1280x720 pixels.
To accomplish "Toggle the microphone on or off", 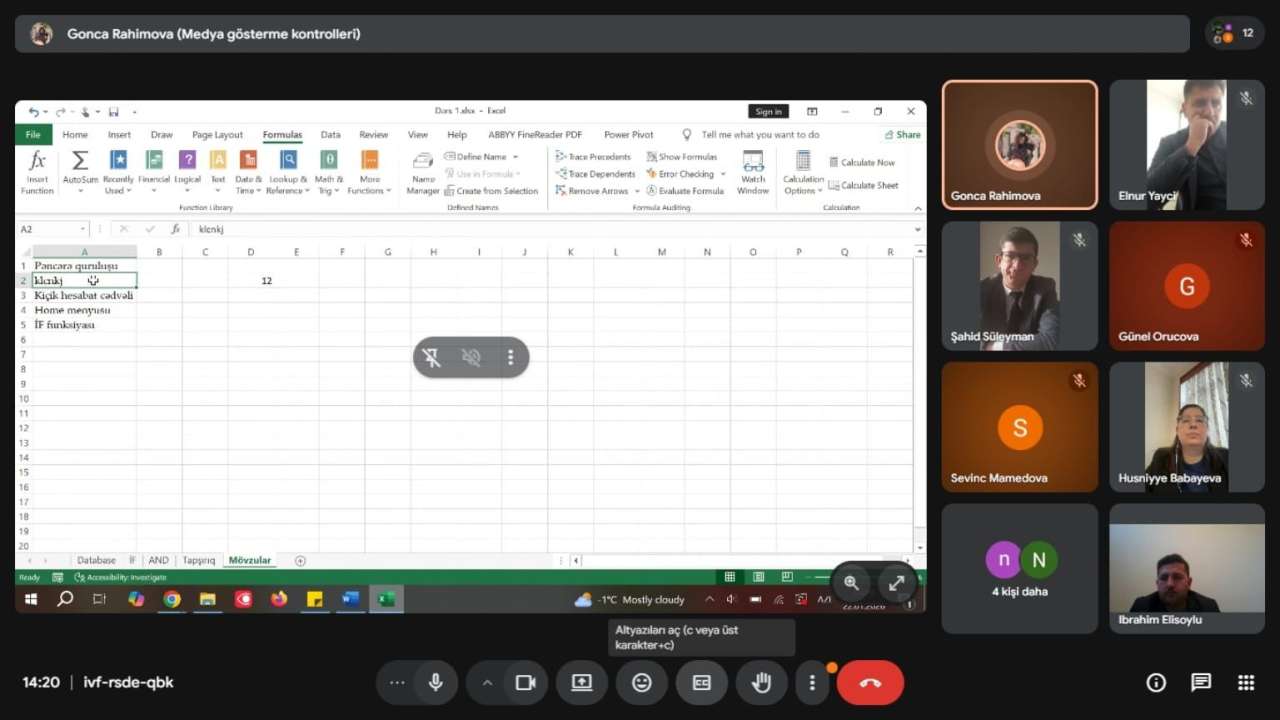I will point(436,683).
